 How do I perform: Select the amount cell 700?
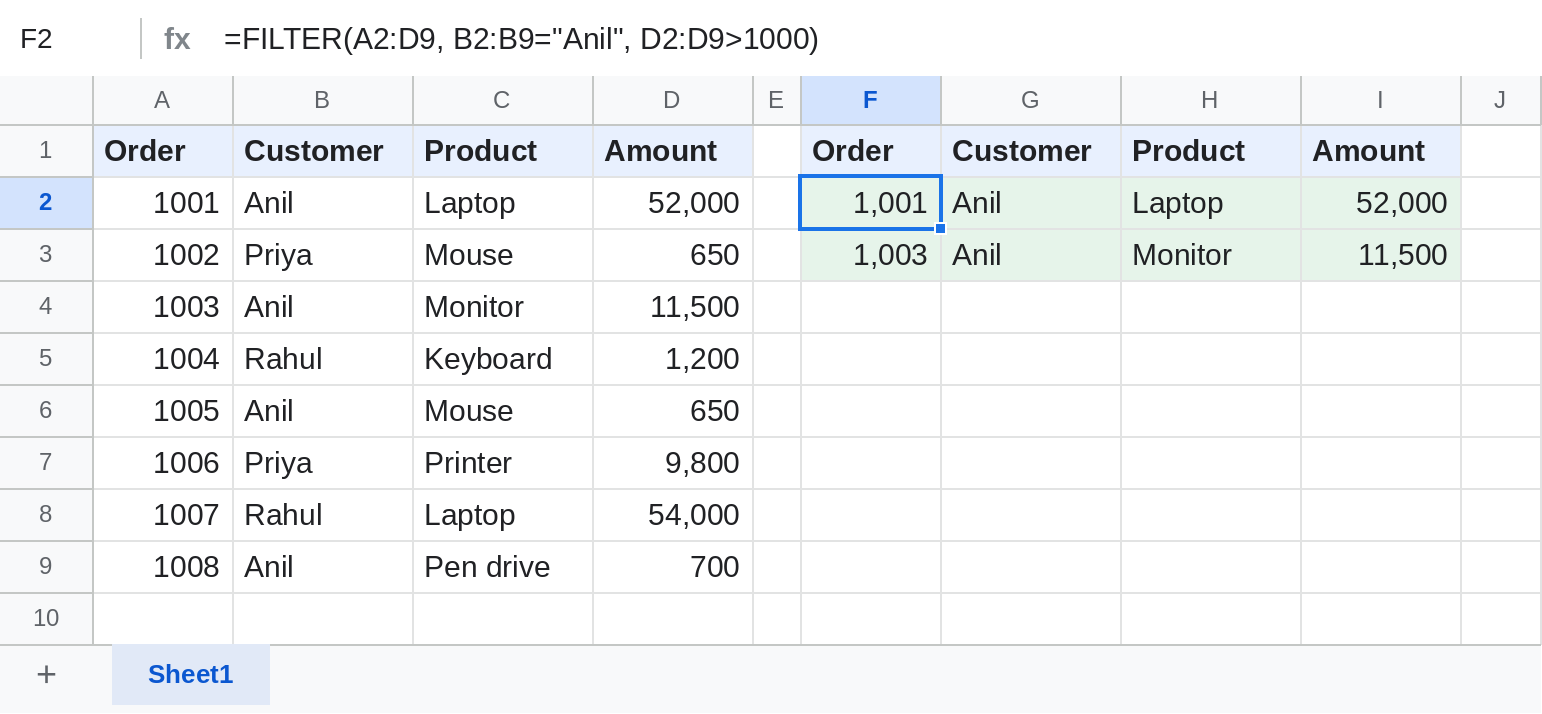coord(673,567)
